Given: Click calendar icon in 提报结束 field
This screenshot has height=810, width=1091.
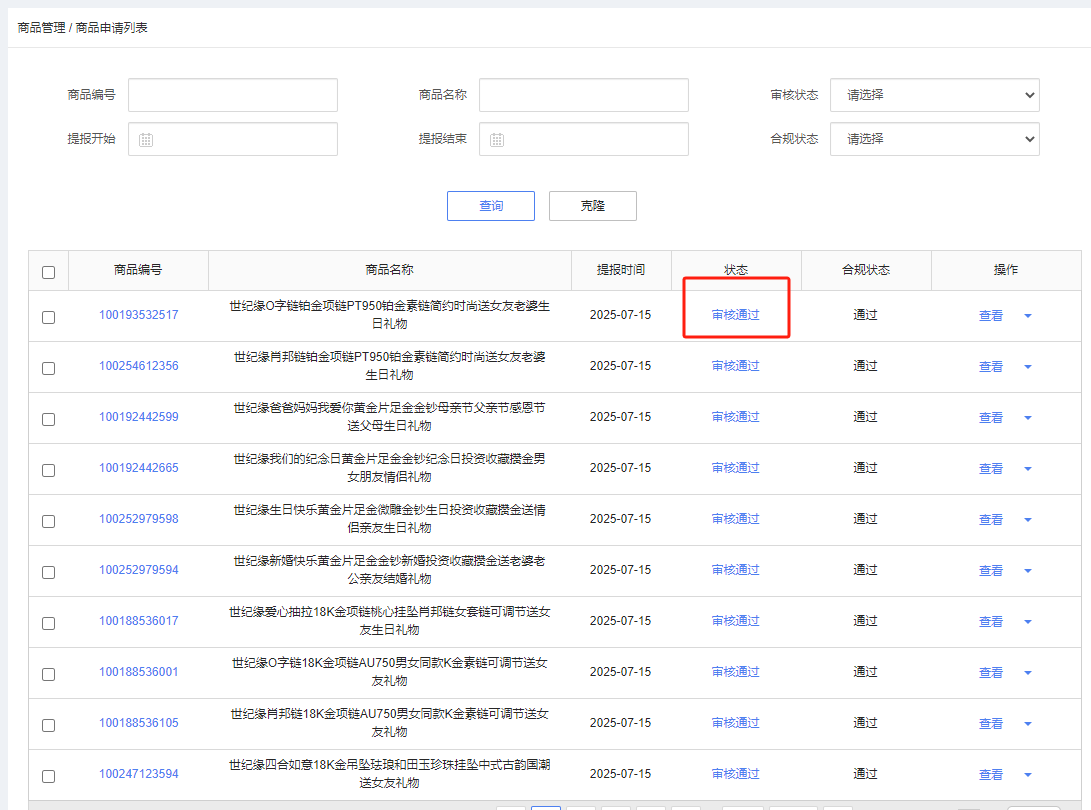Looking at the screenshot, I should [497, 140].
